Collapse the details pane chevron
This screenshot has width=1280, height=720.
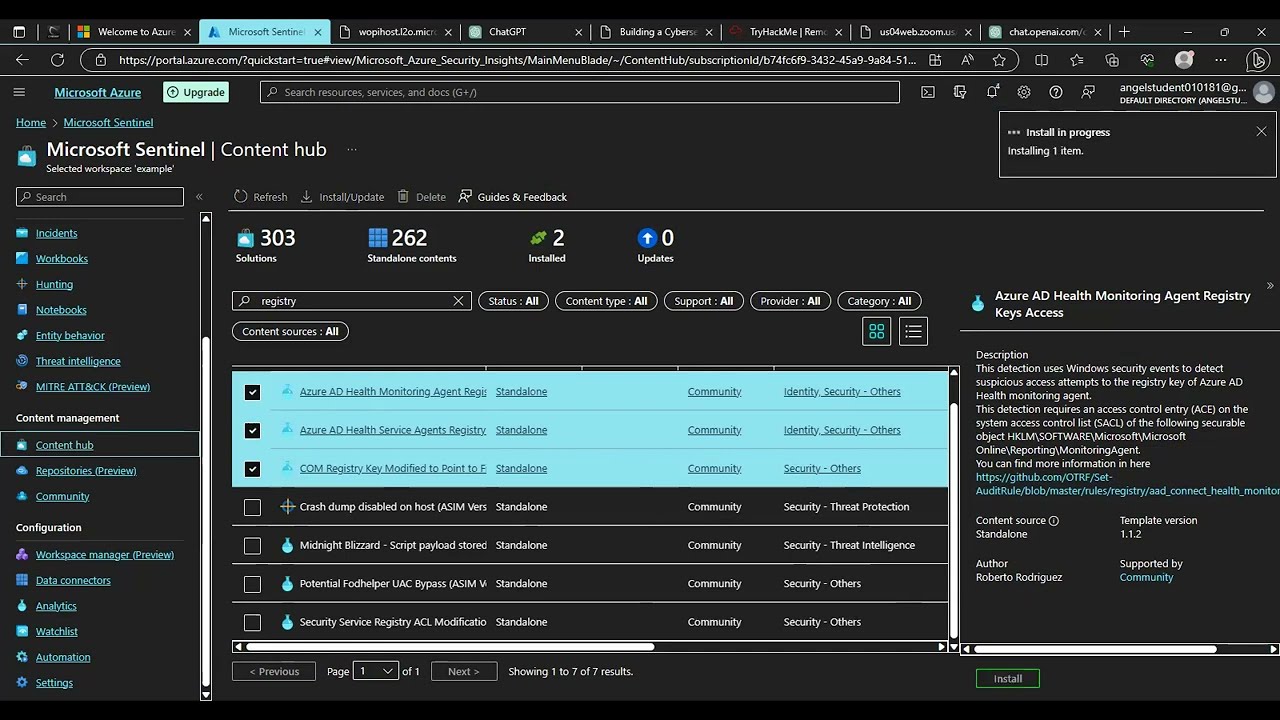pos(1270,286)
